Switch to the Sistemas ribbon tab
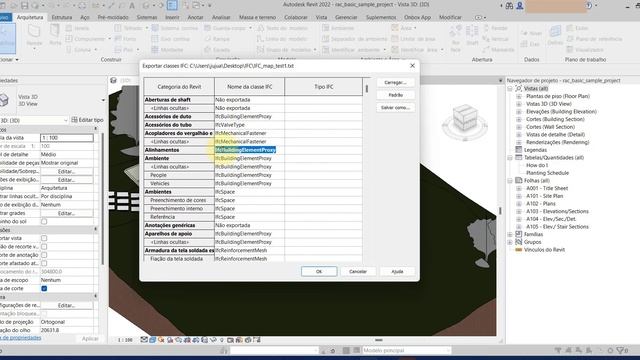This screenshot has width=640, height=360. pyautogui.click(x=147, y=18)
